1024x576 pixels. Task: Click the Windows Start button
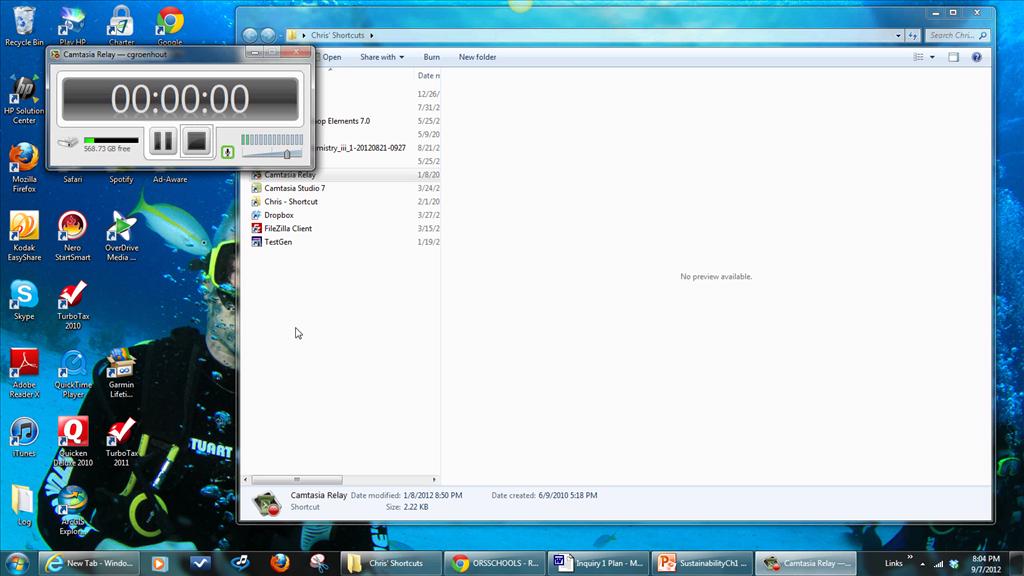click(17, 563)
